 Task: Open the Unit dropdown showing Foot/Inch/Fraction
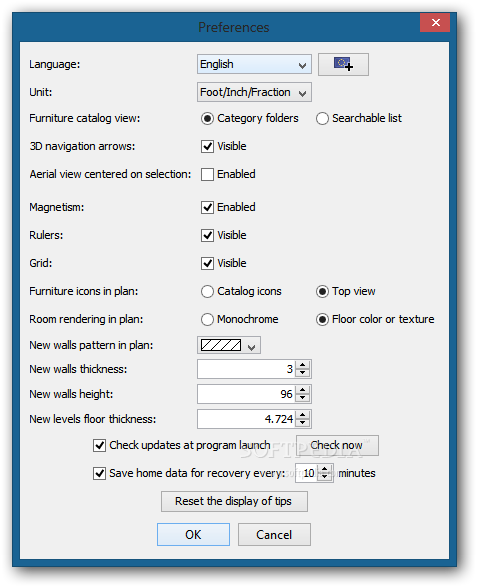pos(254,92)
